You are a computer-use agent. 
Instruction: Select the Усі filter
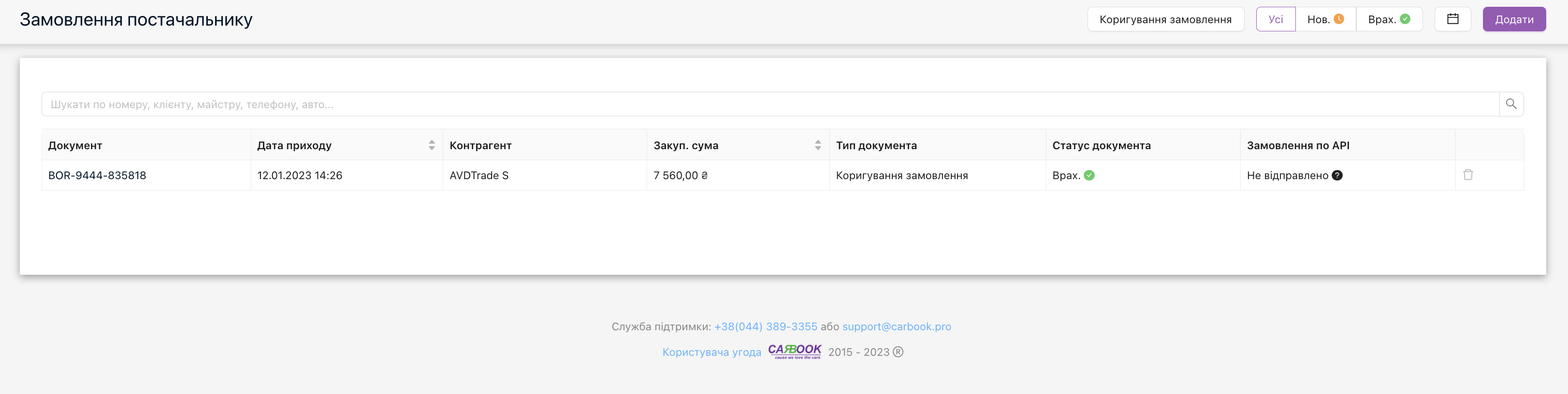[1275, 19]
